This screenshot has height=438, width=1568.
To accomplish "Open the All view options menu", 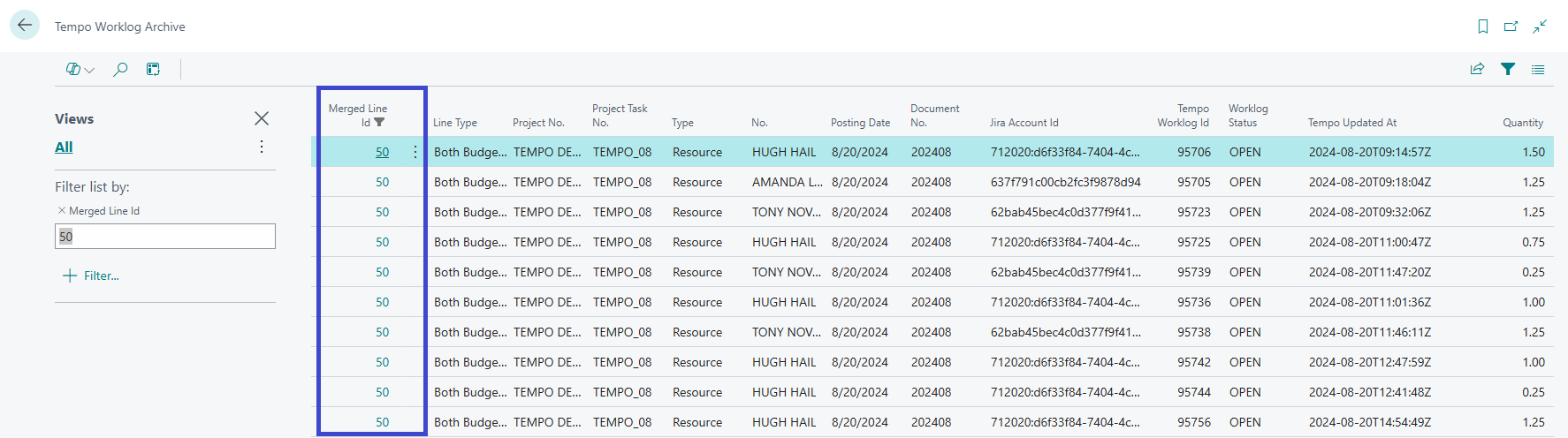I will click(262, 147).
